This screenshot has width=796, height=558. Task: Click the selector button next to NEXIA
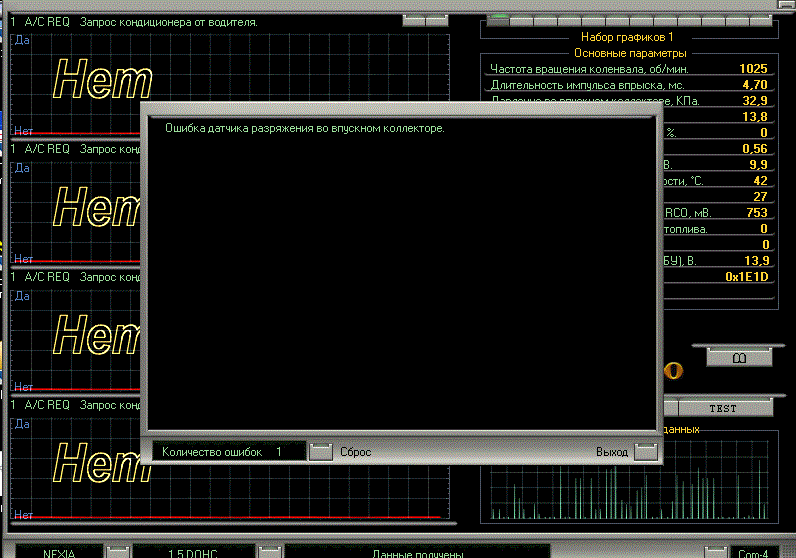point(118,552)
